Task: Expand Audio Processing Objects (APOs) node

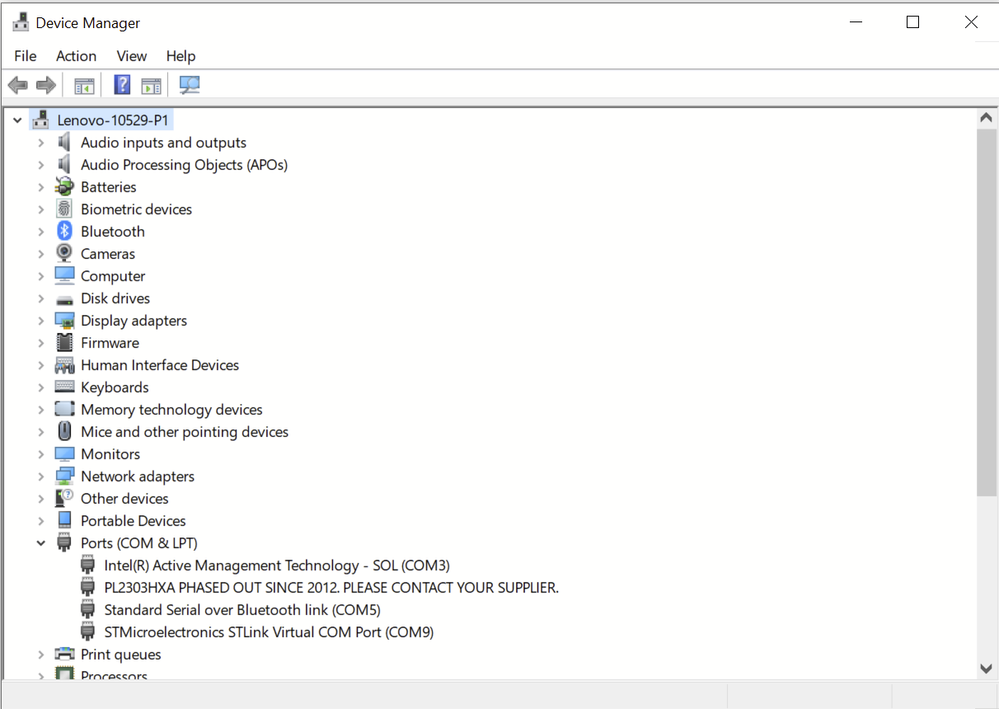Action: pyautogui.click(x=41, y=165)
